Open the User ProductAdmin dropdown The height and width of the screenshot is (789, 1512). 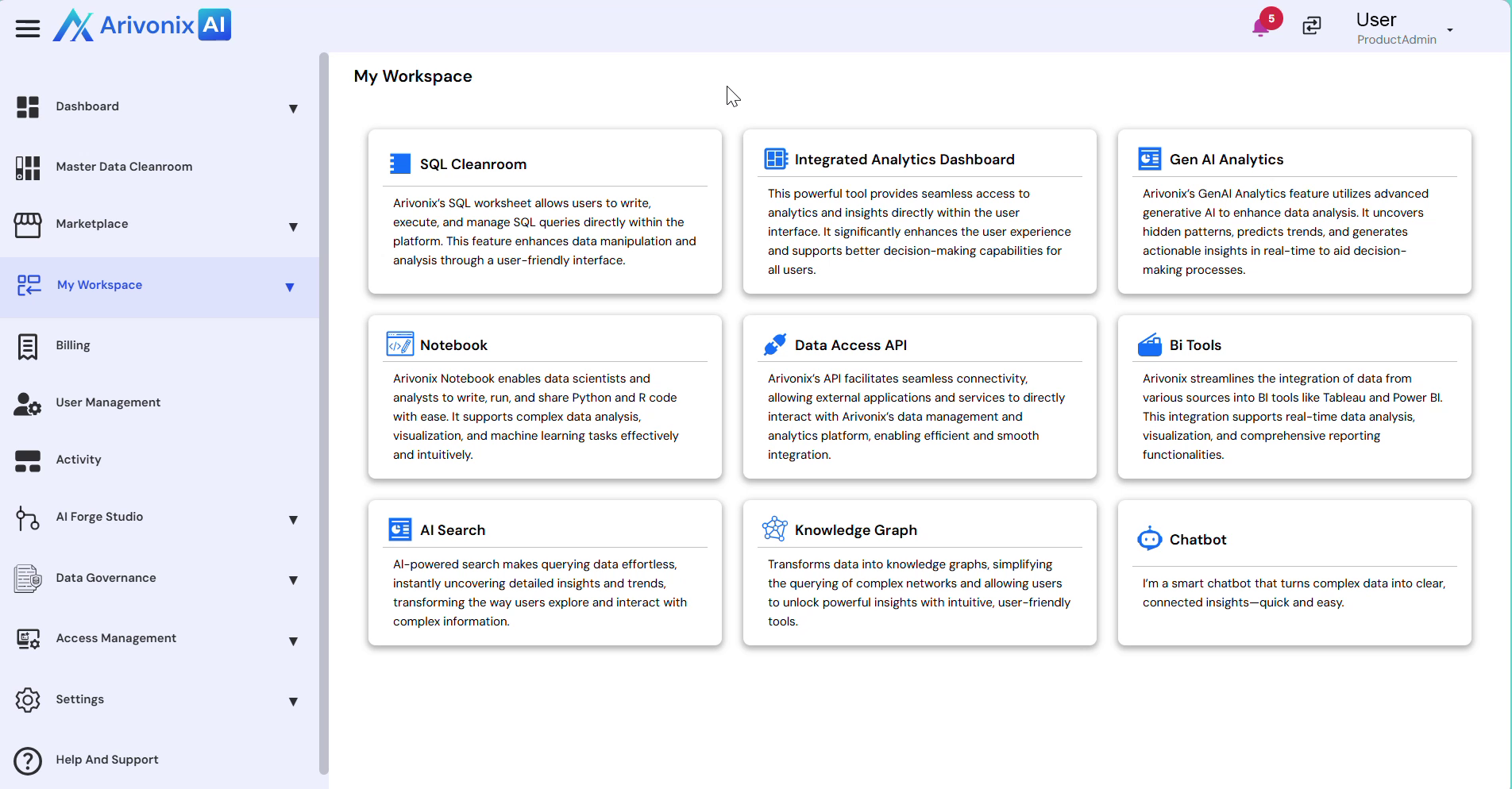coord(1449,30)
